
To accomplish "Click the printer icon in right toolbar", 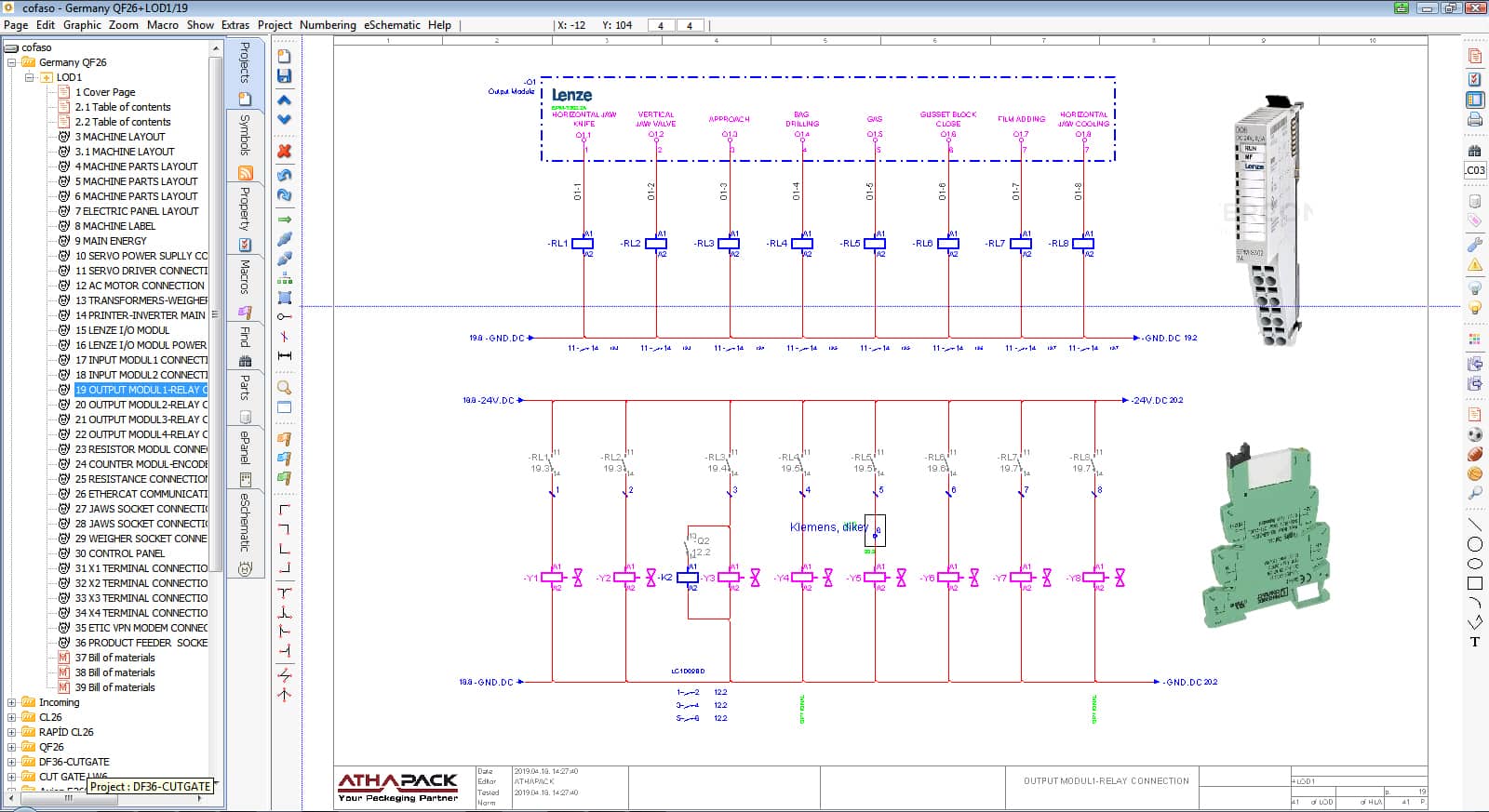I will (1474, 119).
